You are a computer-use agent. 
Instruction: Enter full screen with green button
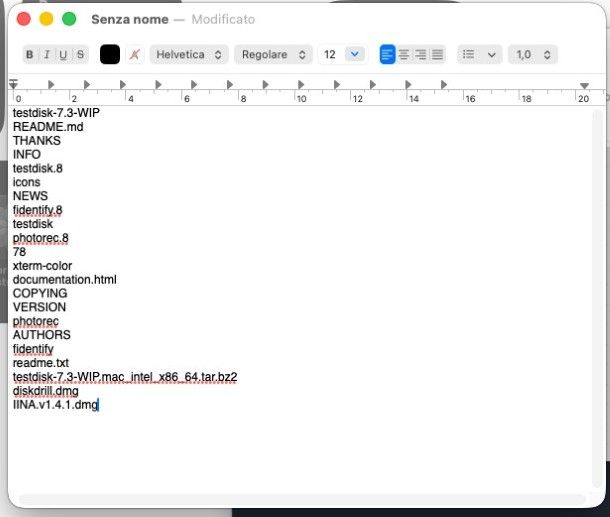click(x=69, y=19)
